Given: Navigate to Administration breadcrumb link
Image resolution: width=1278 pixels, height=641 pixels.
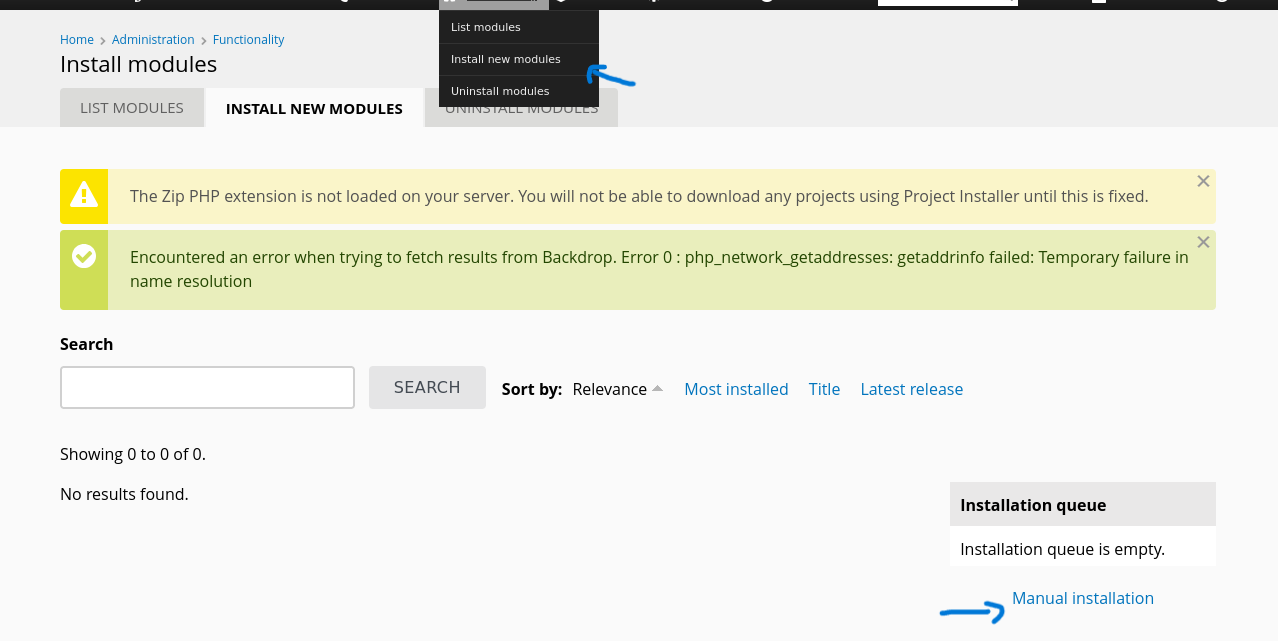Looking at the screenshot, I should [x=153, y=39].
